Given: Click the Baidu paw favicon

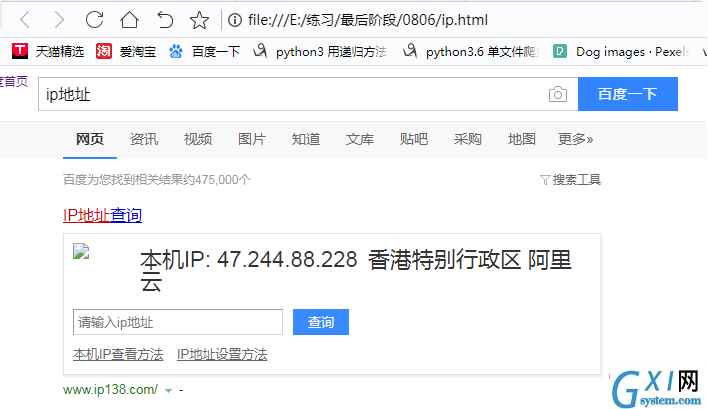Looking at the screenshot, I should pos(176,51).
